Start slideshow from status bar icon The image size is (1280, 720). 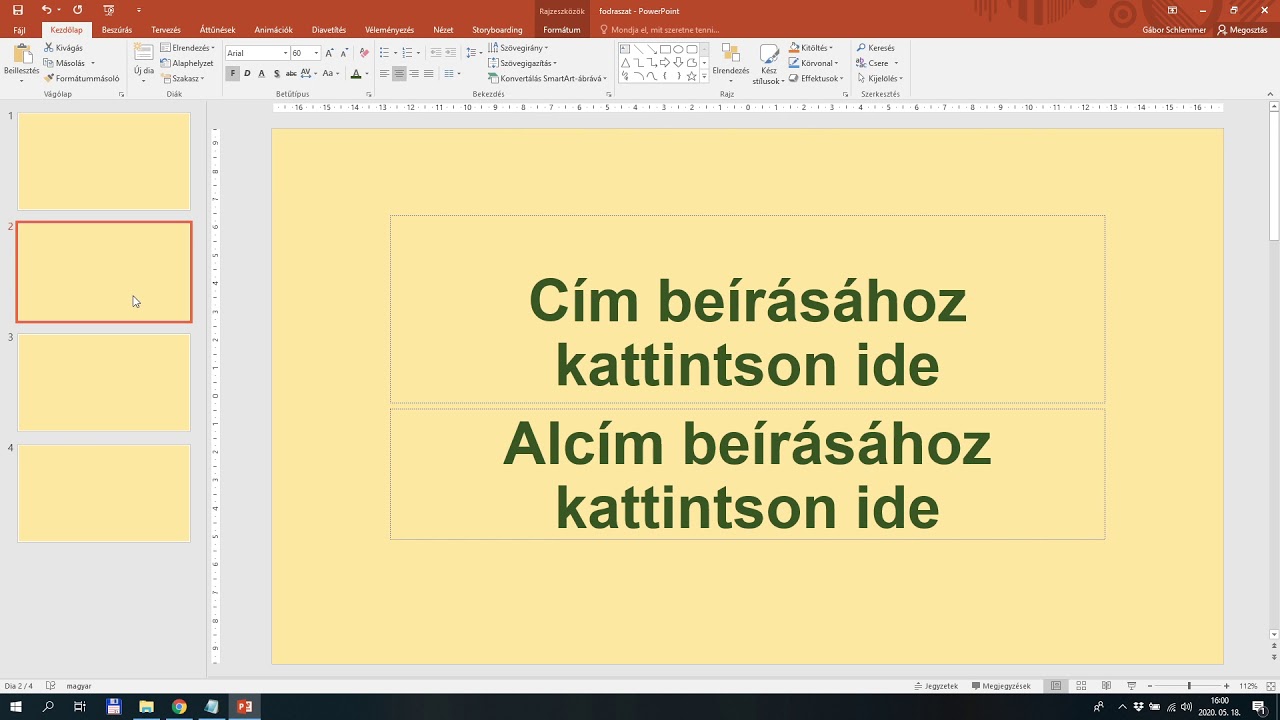(1131, 686)
